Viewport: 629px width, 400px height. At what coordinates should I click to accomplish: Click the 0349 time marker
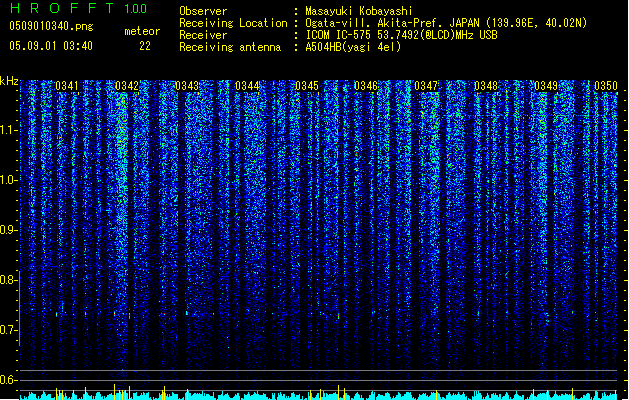pos(546,86)
